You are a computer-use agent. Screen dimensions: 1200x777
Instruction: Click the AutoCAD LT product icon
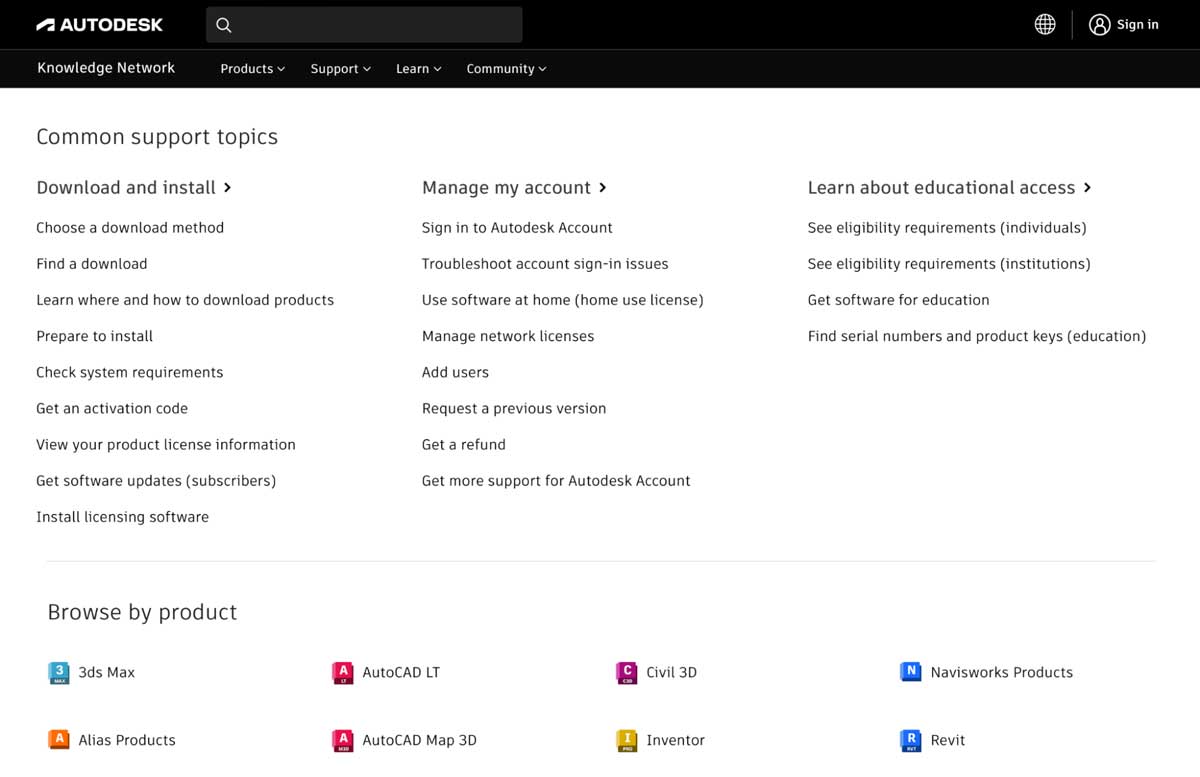click(341, 672)
